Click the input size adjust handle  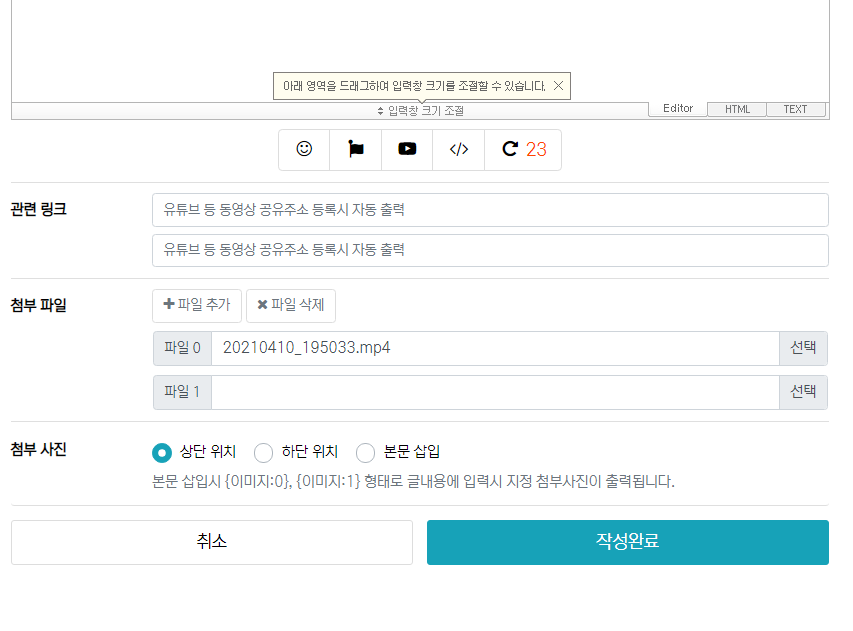(421, 111)
